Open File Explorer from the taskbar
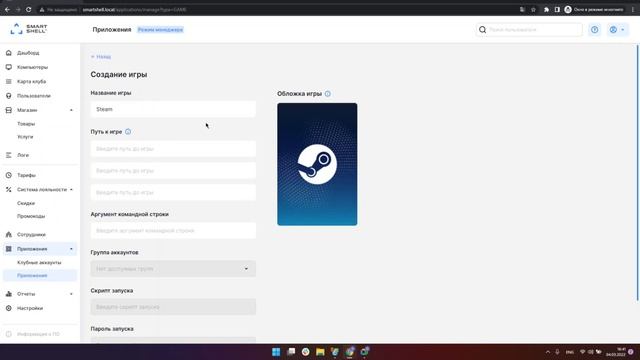The image size is (640, 360). click(320, 352)
